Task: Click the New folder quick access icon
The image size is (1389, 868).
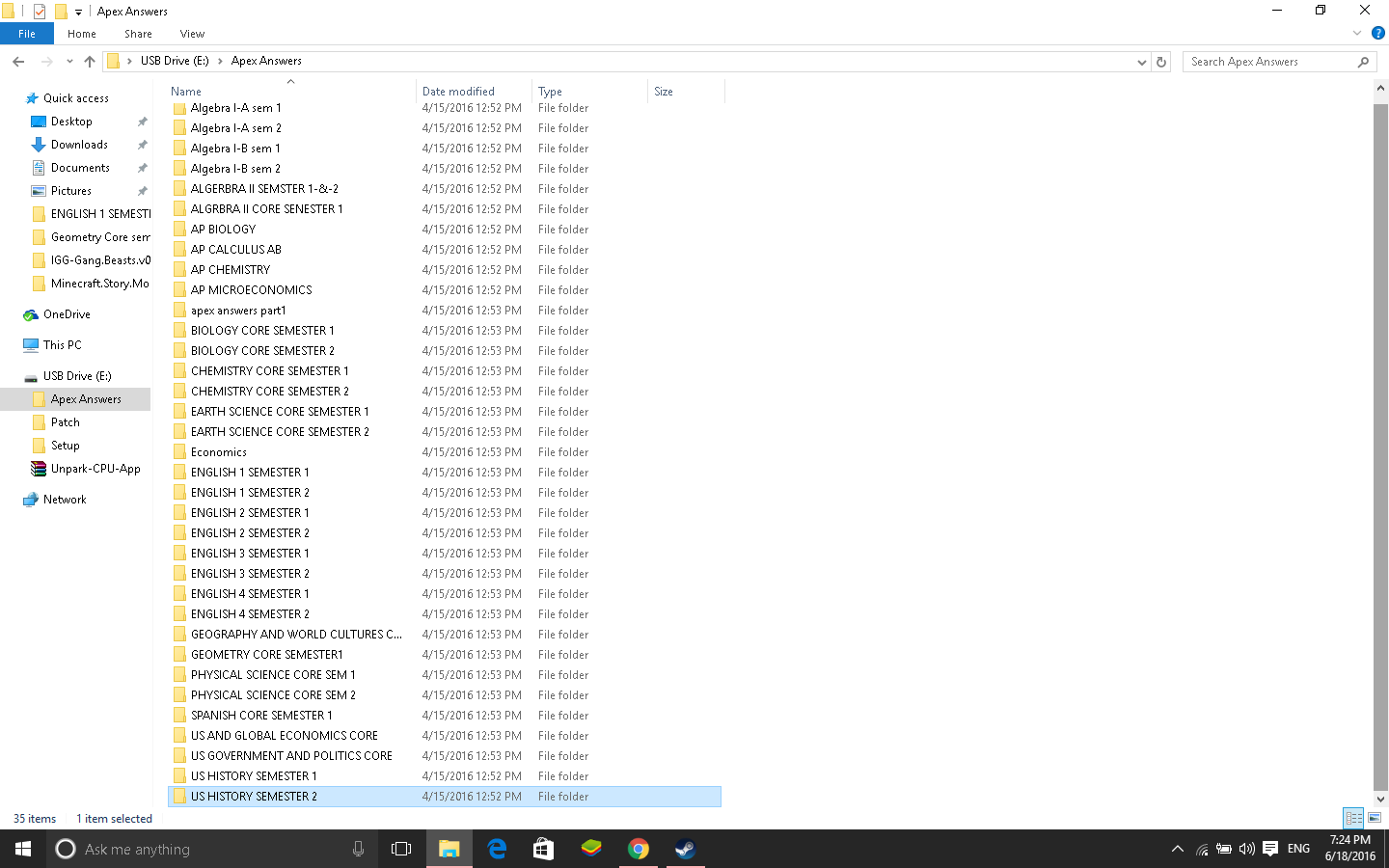Action: pyautogui.click(x=61, y=12)
